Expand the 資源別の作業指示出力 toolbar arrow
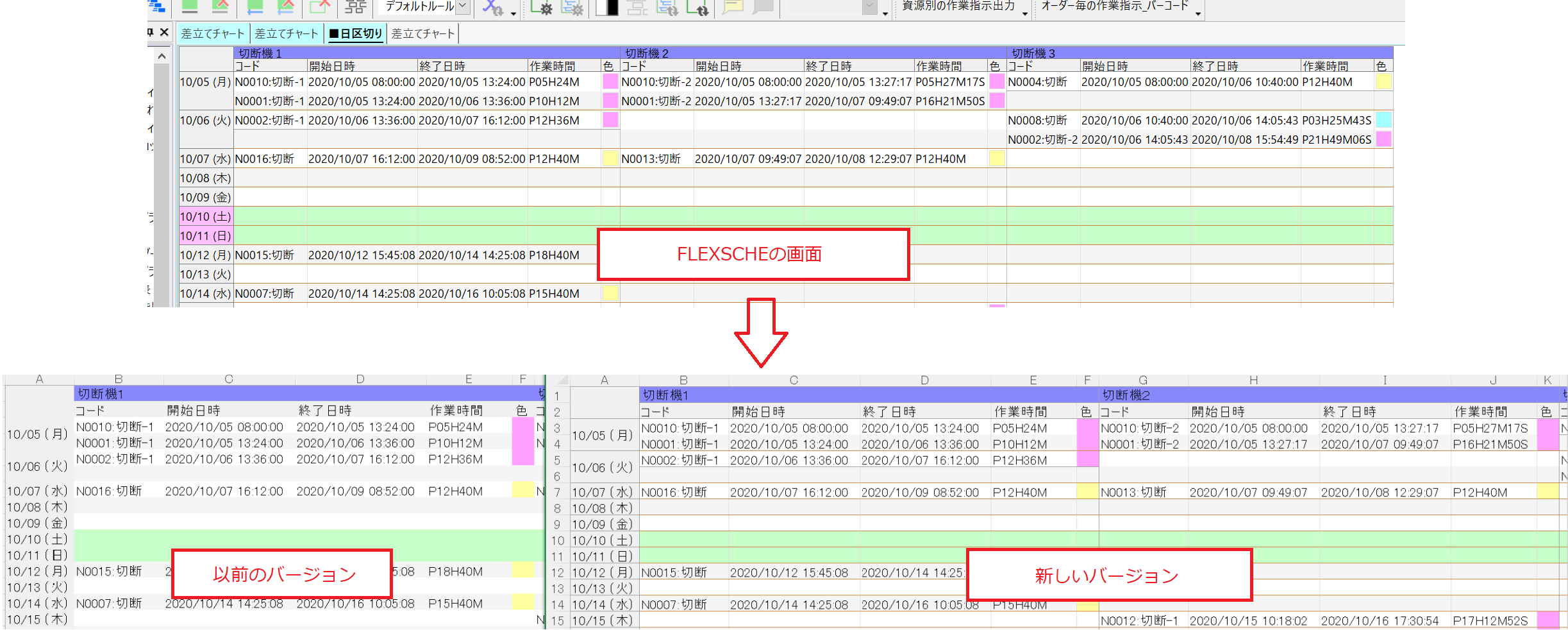Viewport: 1568px width, 630px height. point(1024,13)
